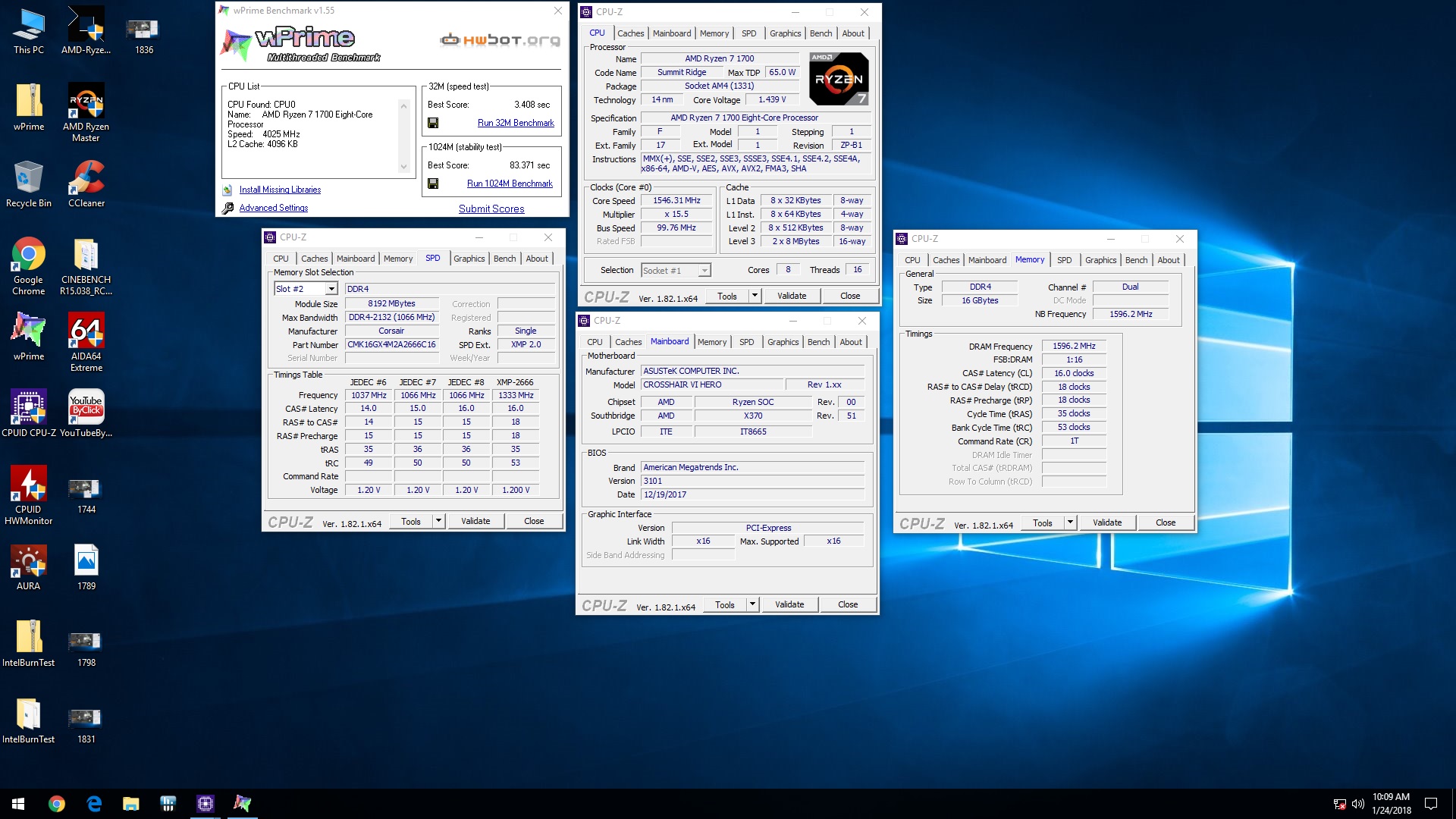
Task: Open File Explorer from taskbar
Action: (131, 804)
